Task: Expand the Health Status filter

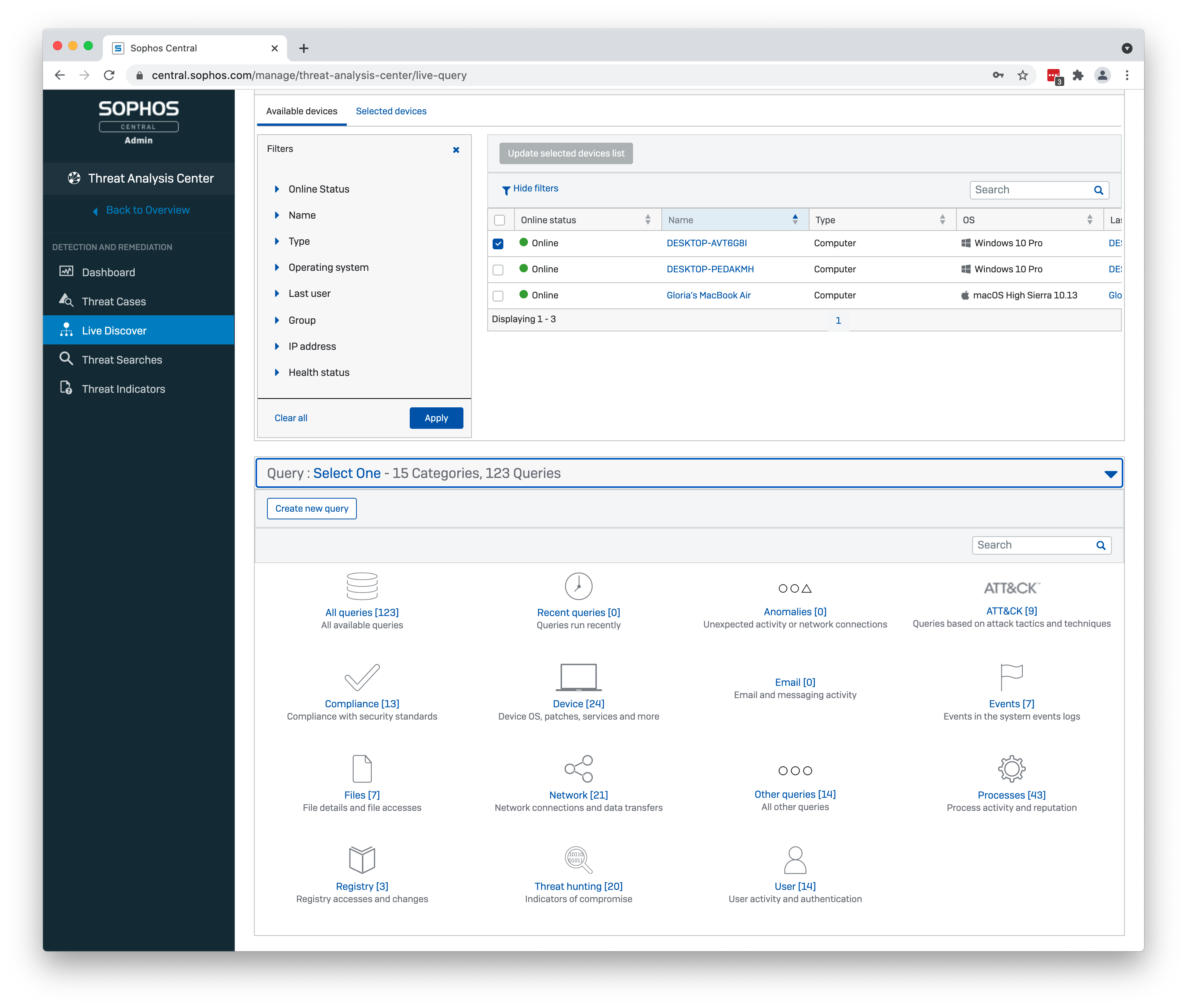Action: pos(318,372)
